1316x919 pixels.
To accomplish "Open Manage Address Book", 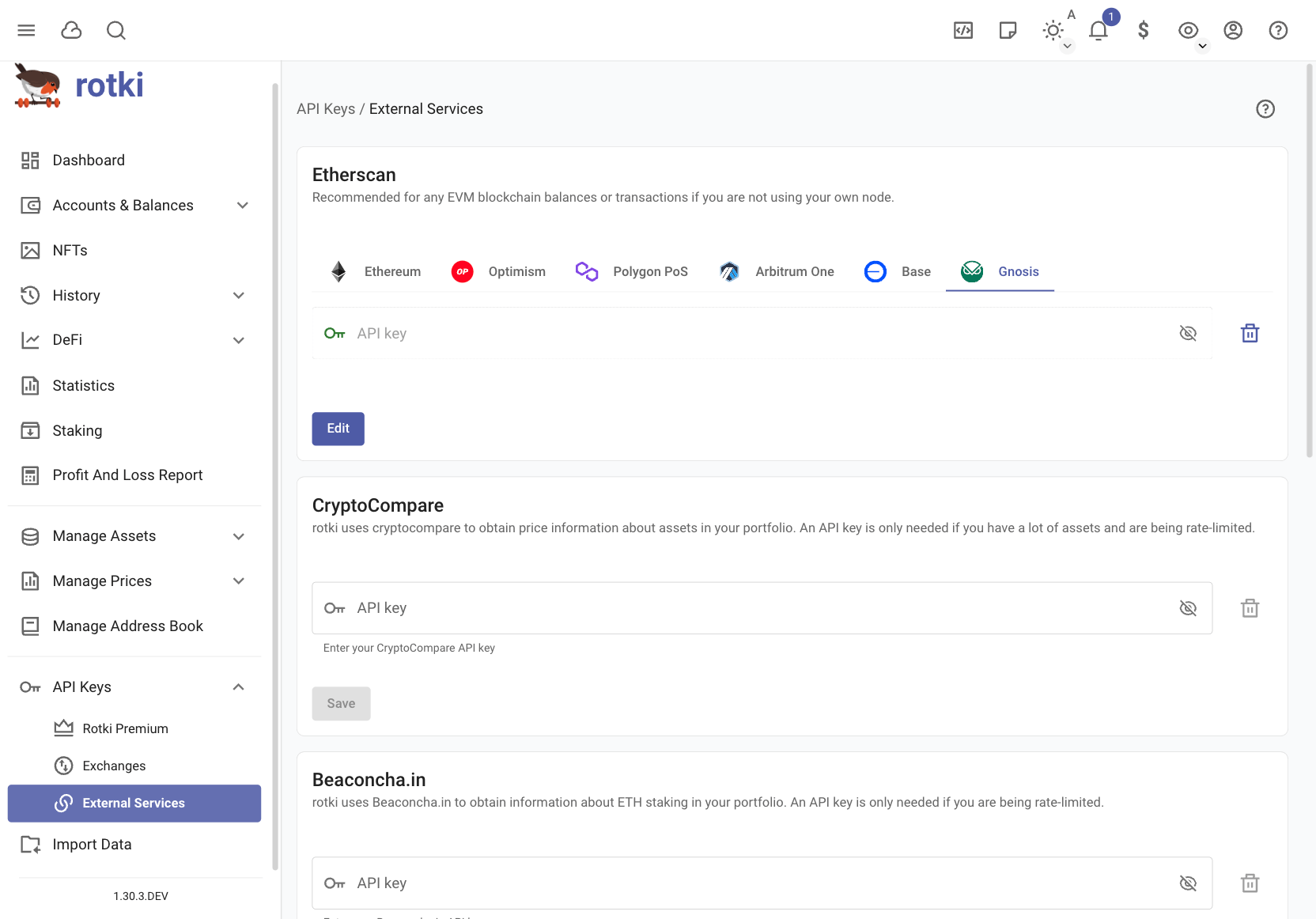I will [x=134, y=626].
